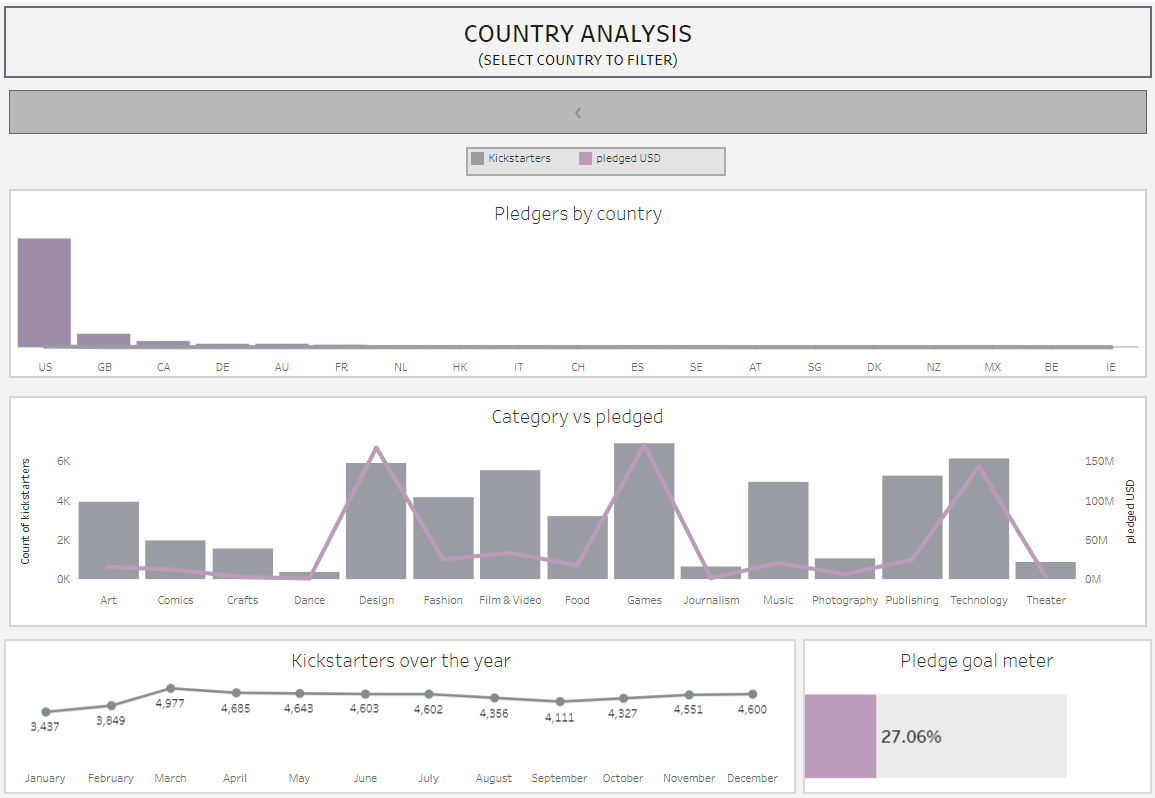
Task: Select the GB bar in Pledgers by country
Action: (x=104, y=340)
